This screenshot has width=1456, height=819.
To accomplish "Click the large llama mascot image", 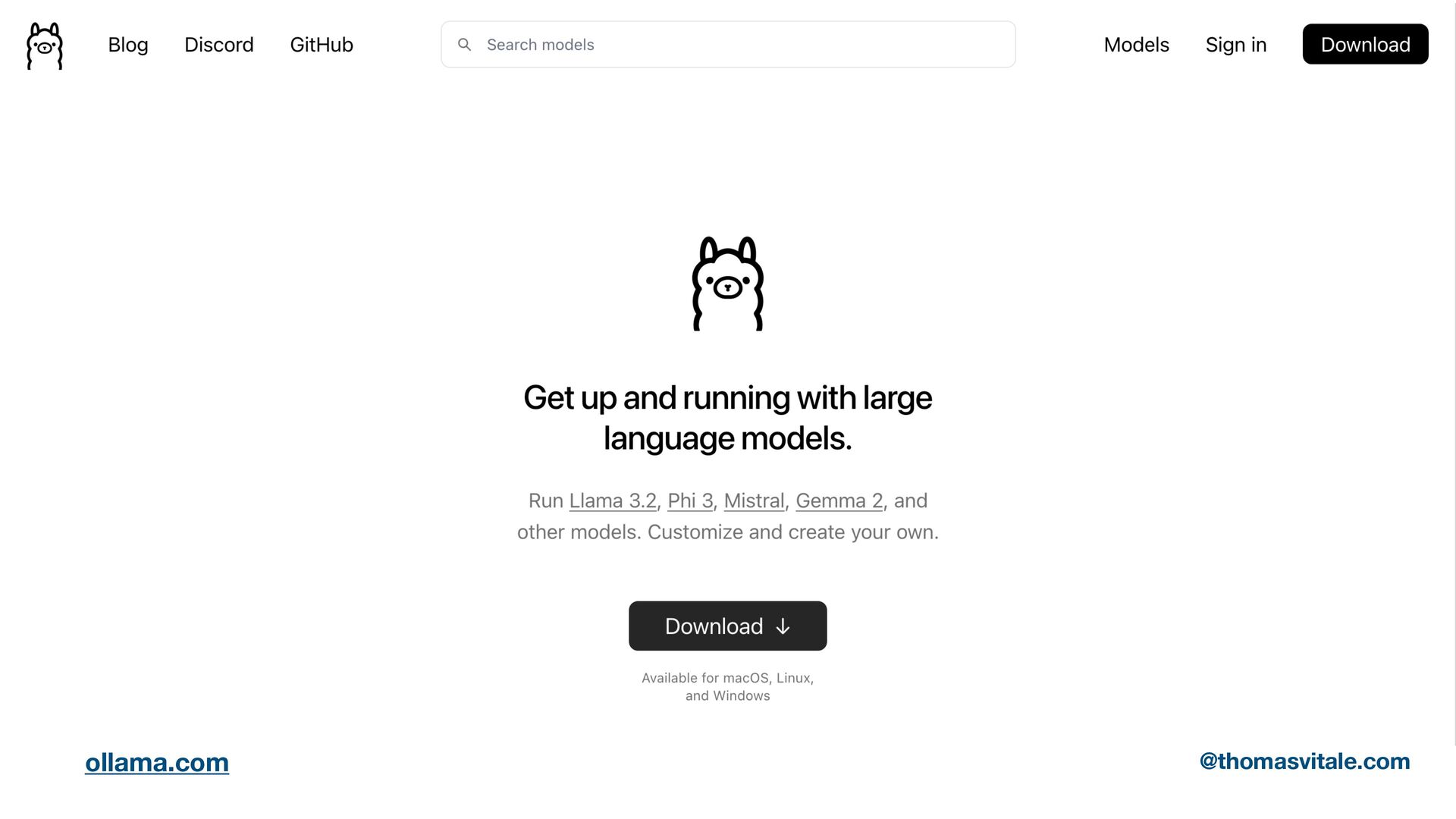I will point(727,284).
